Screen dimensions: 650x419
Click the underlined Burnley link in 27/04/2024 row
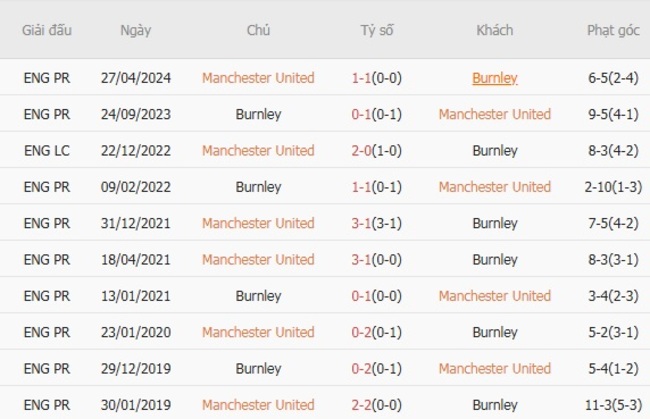pyautogui.click(x=494, y=78)
